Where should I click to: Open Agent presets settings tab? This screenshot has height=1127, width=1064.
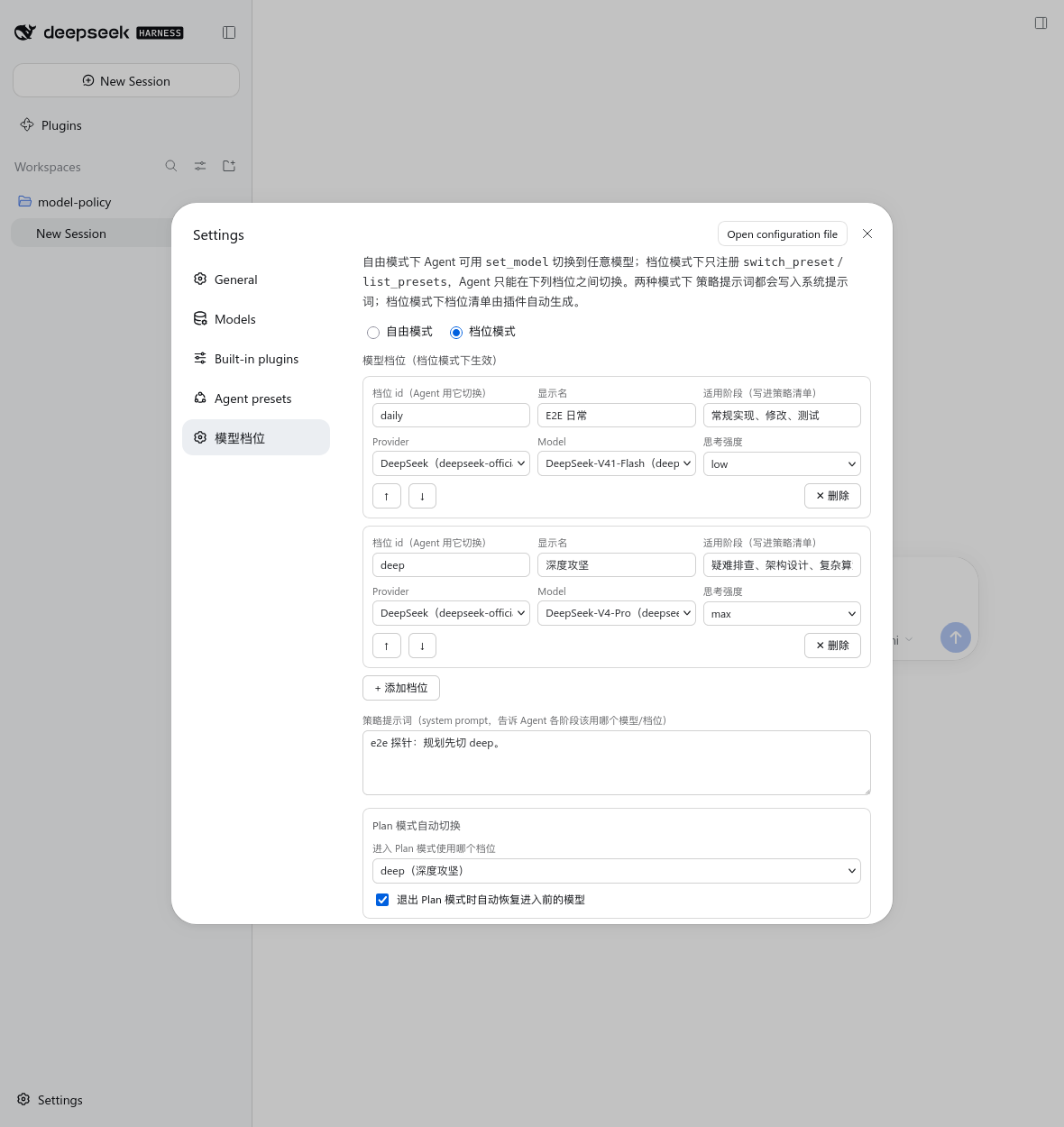pyautogui.click(x=256, y=399)
